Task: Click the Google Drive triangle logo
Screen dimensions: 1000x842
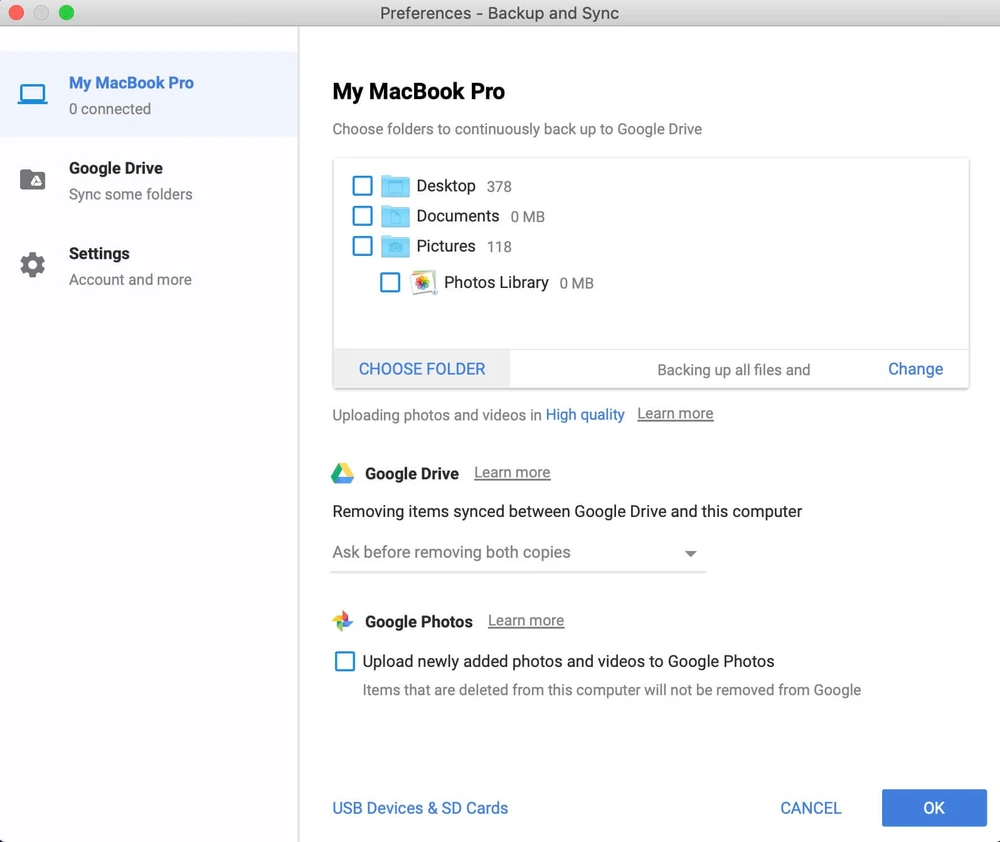Action: 343,474
